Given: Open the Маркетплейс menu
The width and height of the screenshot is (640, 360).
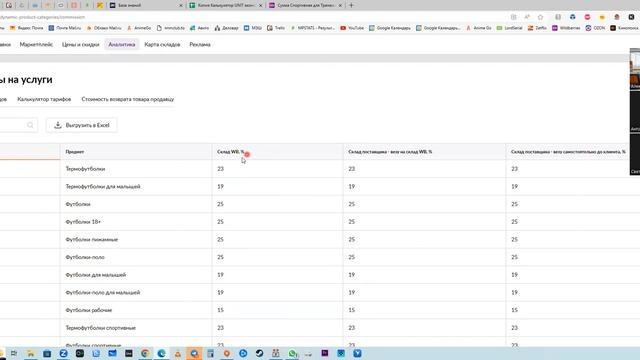Looking at the screenshot, I should point(36,44).
